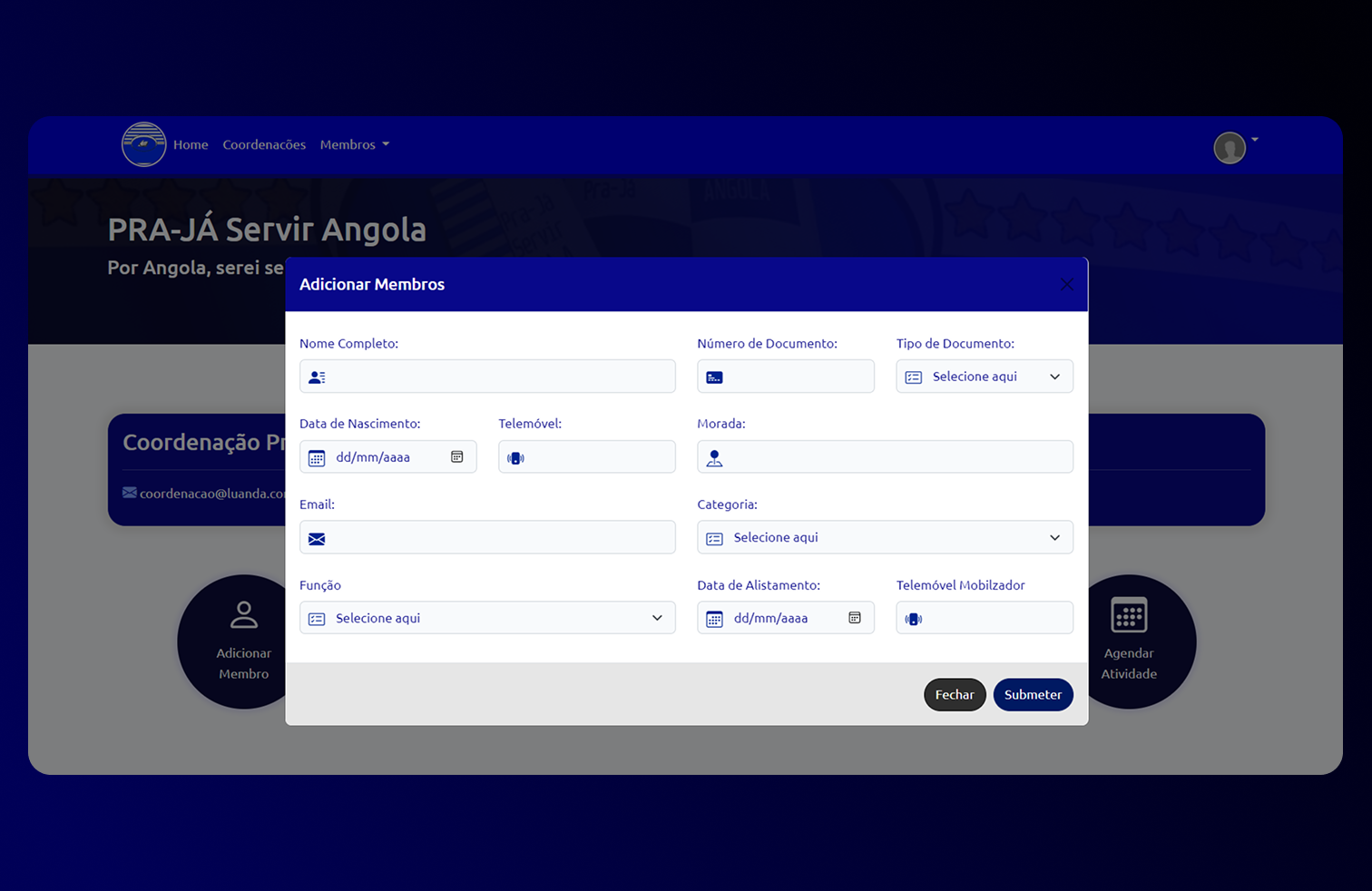Screen dimensions: 1372x891
Task: Focus the Nome Completo text field
Action: (499, 377)
